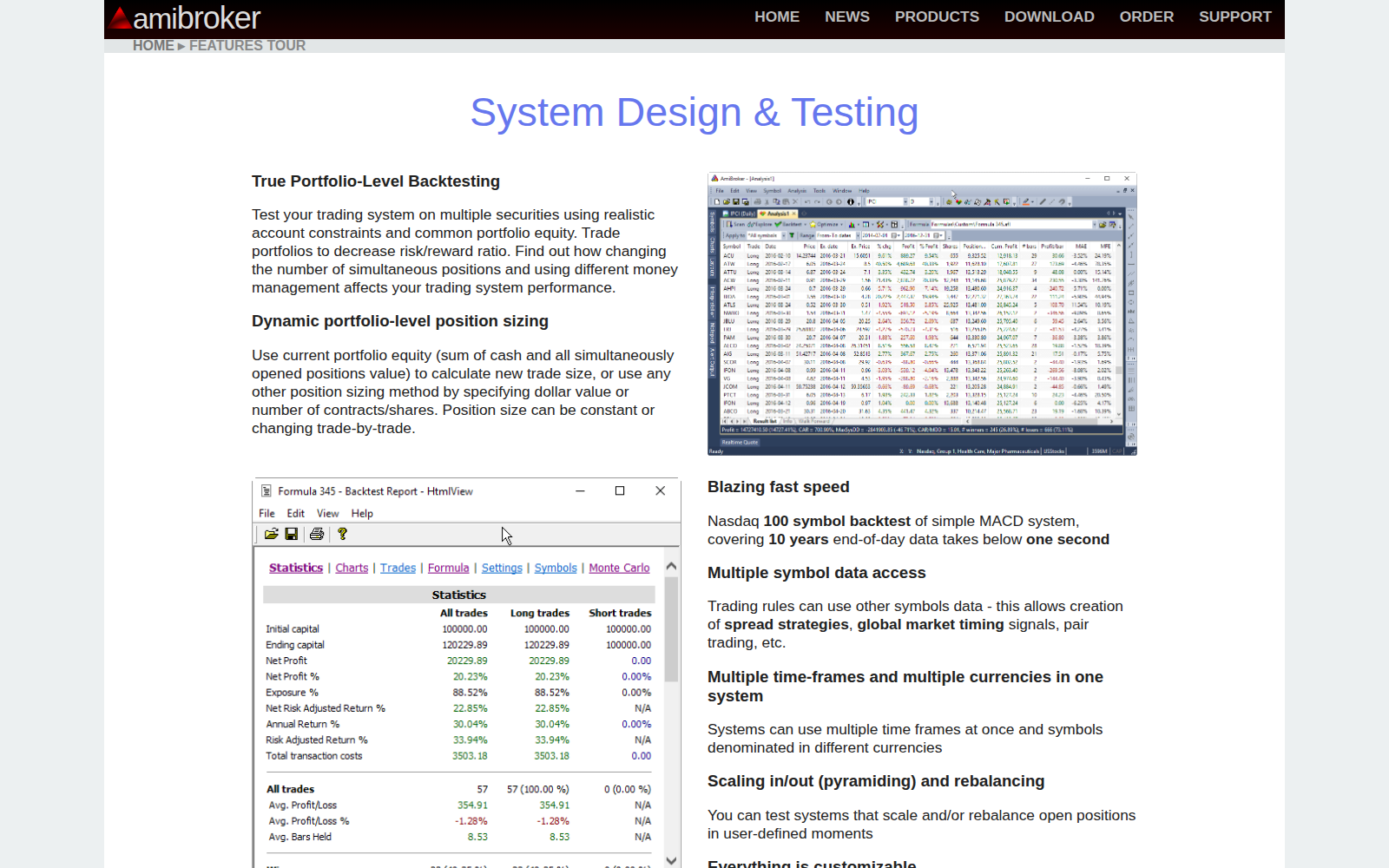Click the 'Exposure %' row label
The width and height of the screenshot is (1389, 868).
click(292, 693)
